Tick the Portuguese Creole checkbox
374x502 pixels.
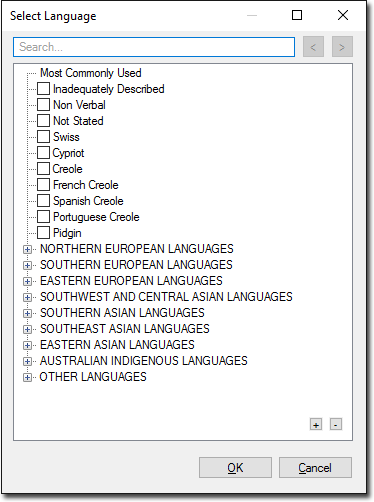click(43, 217)
